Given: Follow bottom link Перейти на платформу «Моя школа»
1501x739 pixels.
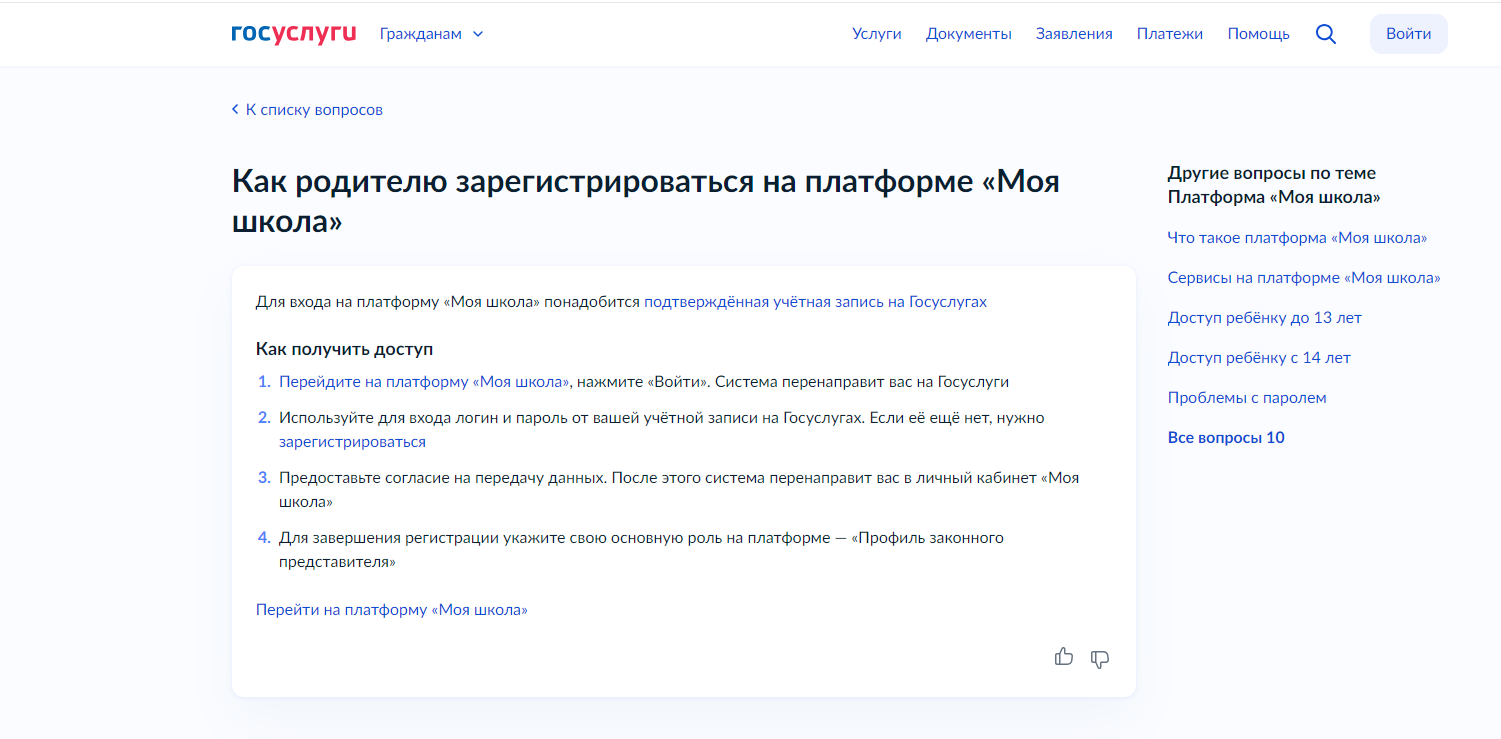Looking at the screenshot, I should click(392, 610).
